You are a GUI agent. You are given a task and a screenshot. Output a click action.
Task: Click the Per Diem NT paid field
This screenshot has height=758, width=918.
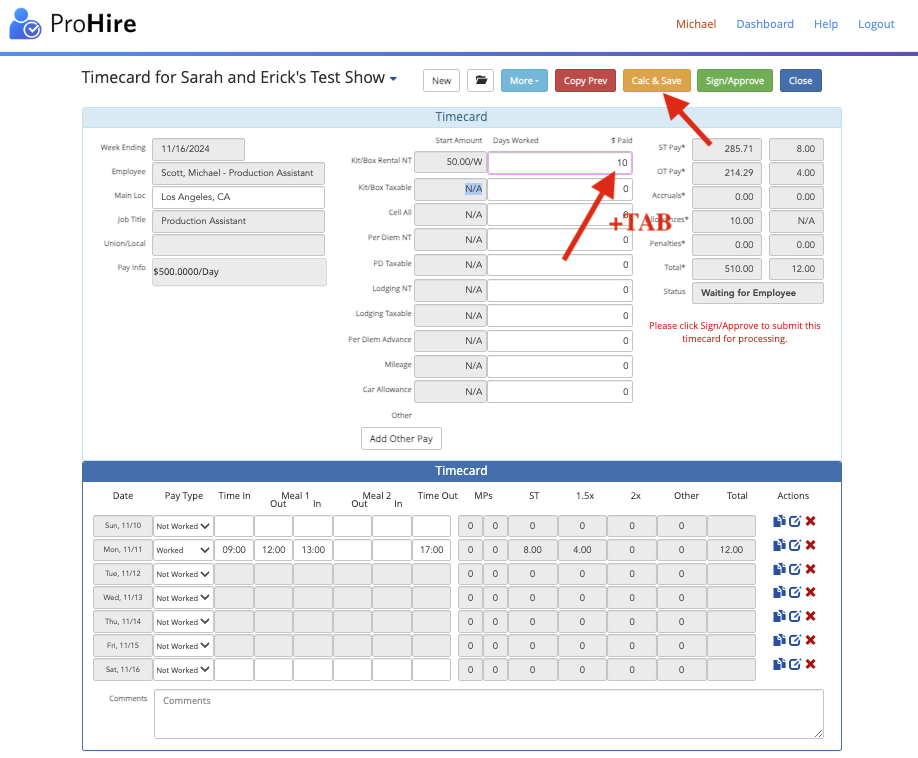(560, 240)
